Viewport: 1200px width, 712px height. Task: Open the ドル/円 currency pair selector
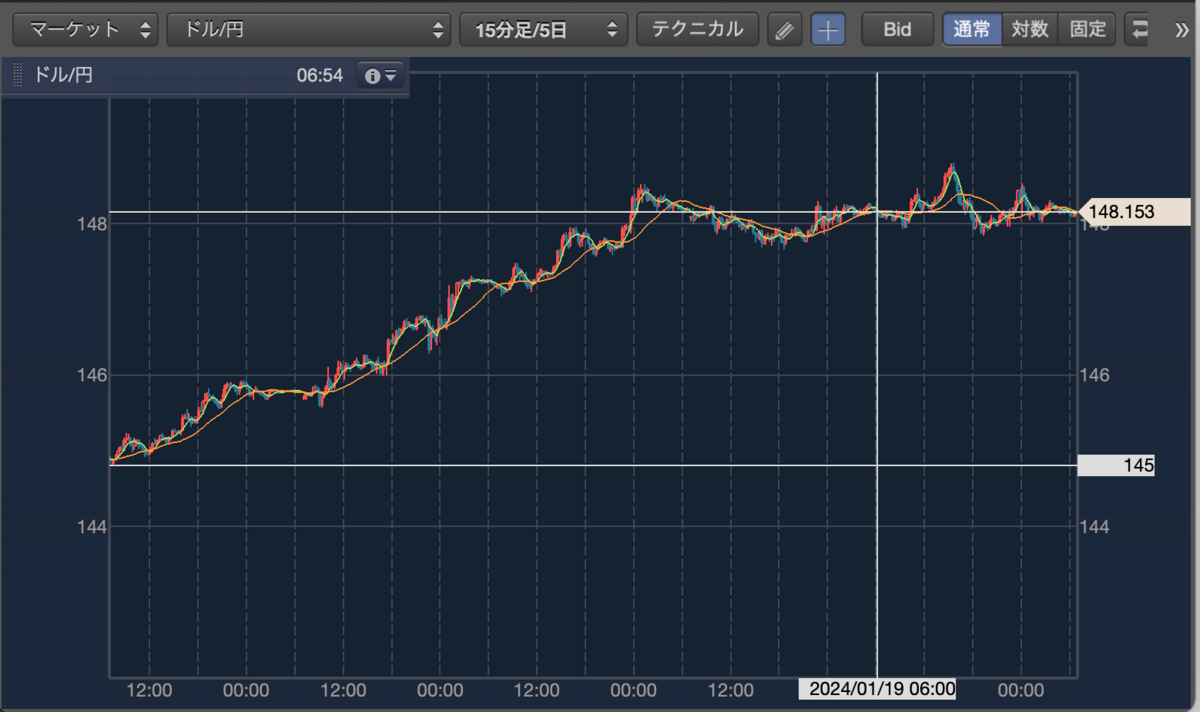tap(309, 29)
